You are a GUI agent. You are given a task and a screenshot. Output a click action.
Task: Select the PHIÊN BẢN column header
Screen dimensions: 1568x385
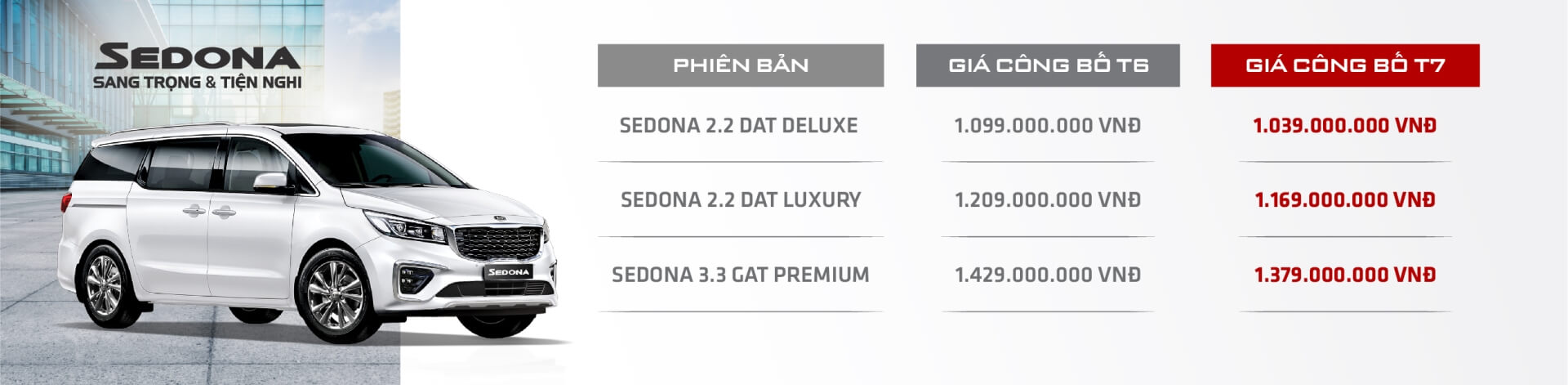click(x=740, y=65)
